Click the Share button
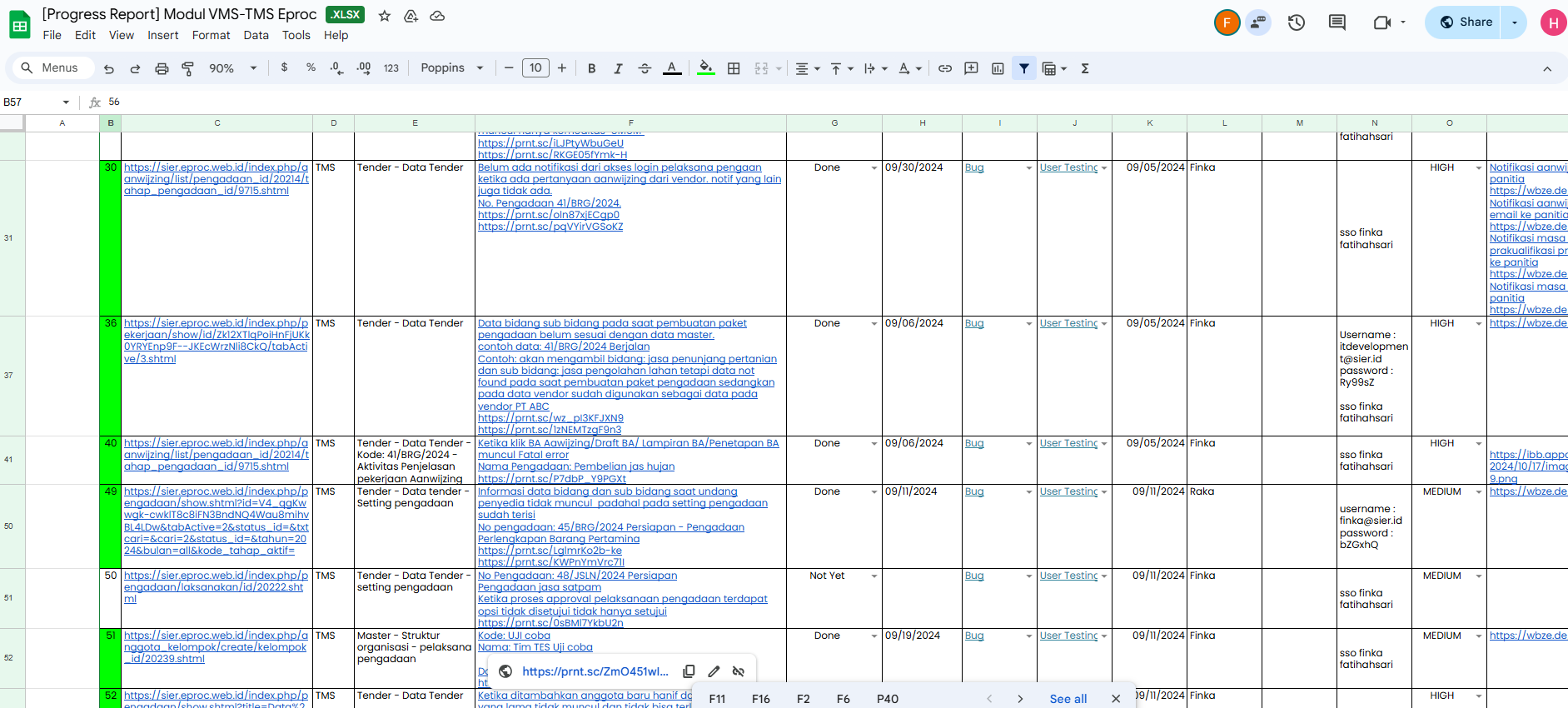The height and width of the screenshot is (708, 1568). tap(1466, 22)
